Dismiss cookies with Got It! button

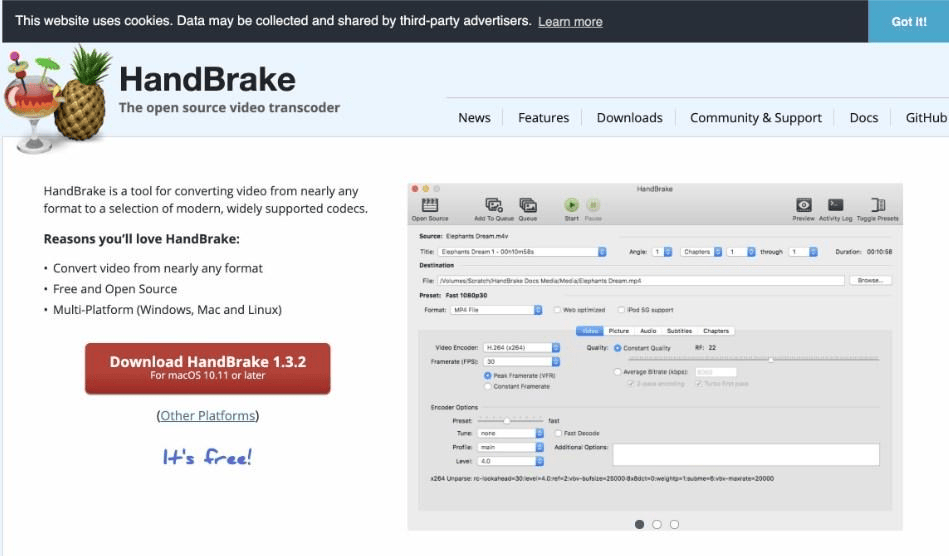tap(908, 21)
